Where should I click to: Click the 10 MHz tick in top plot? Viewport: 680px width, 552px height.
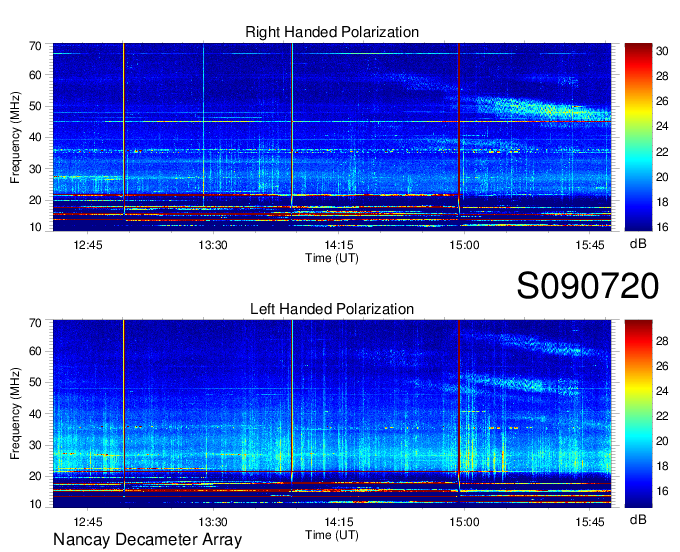click(36, 227)
